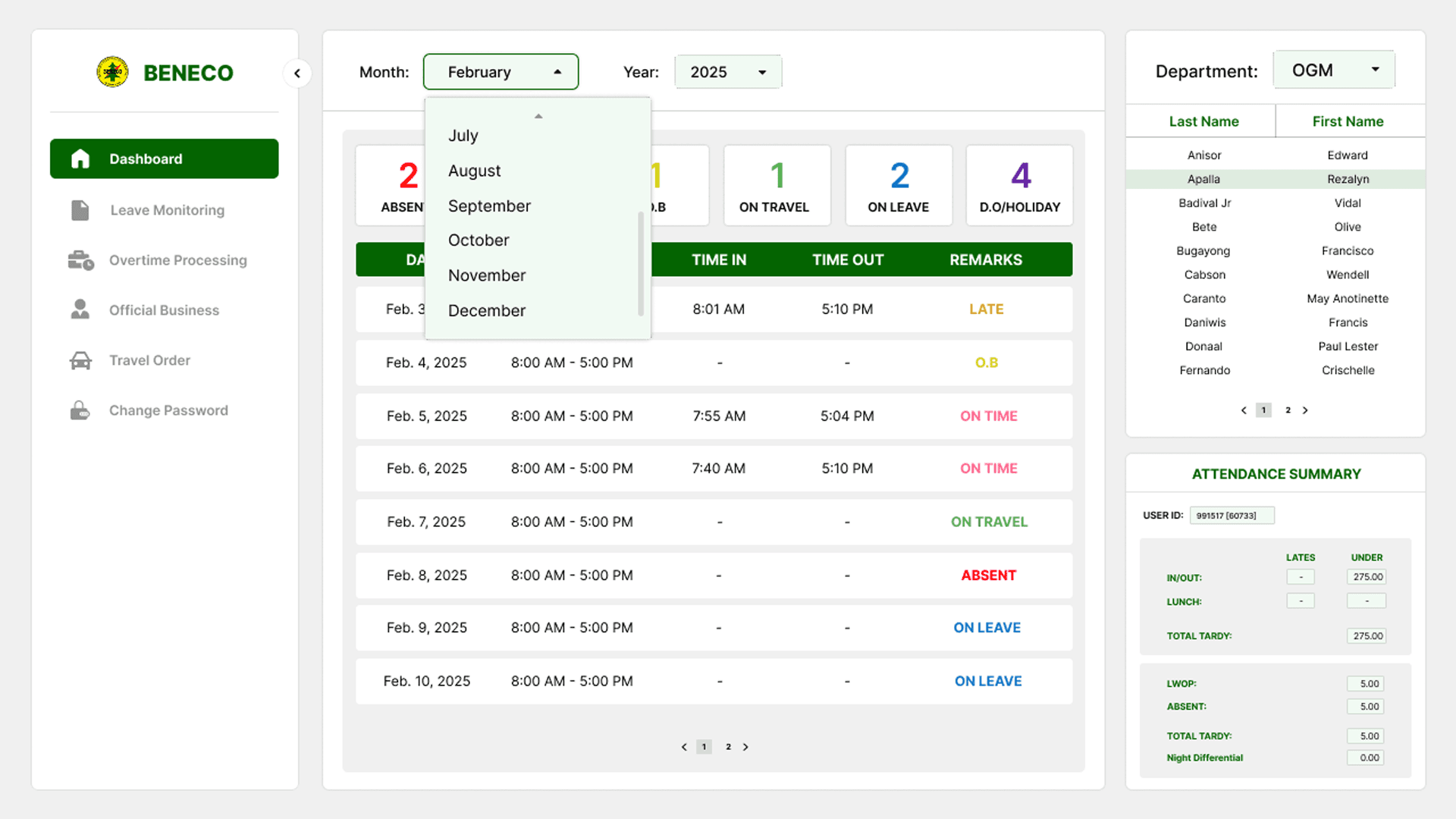
Task: Select employee Anisor Edward
Action: (x=1276, y=155)
